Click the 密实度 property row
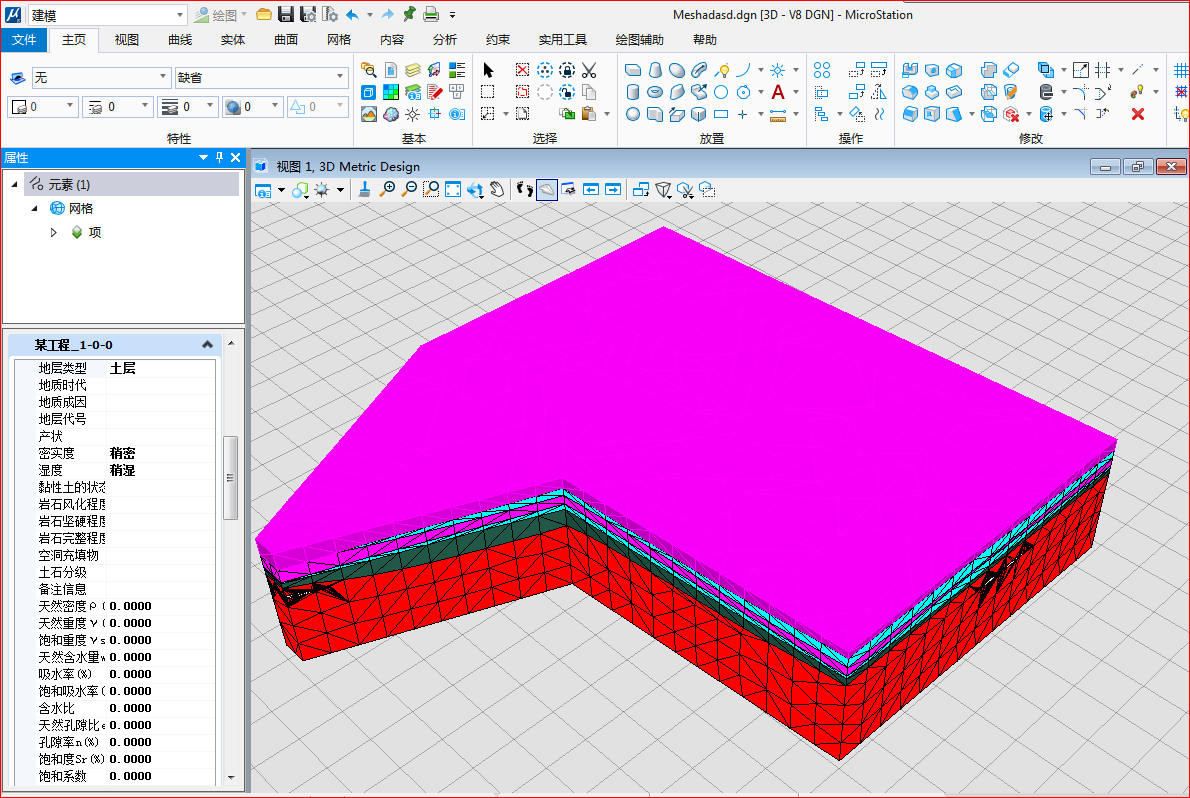Viewport: 1190px width, 798px height. tap(115, 453)
